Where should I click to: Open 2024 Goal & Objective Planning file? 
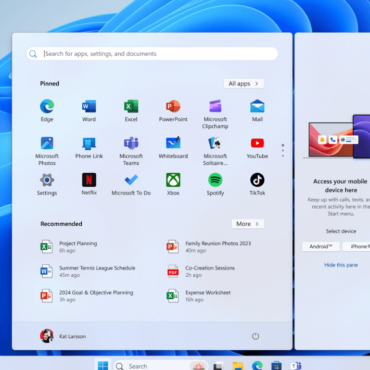pyautogui.click(x=87, y=296)
